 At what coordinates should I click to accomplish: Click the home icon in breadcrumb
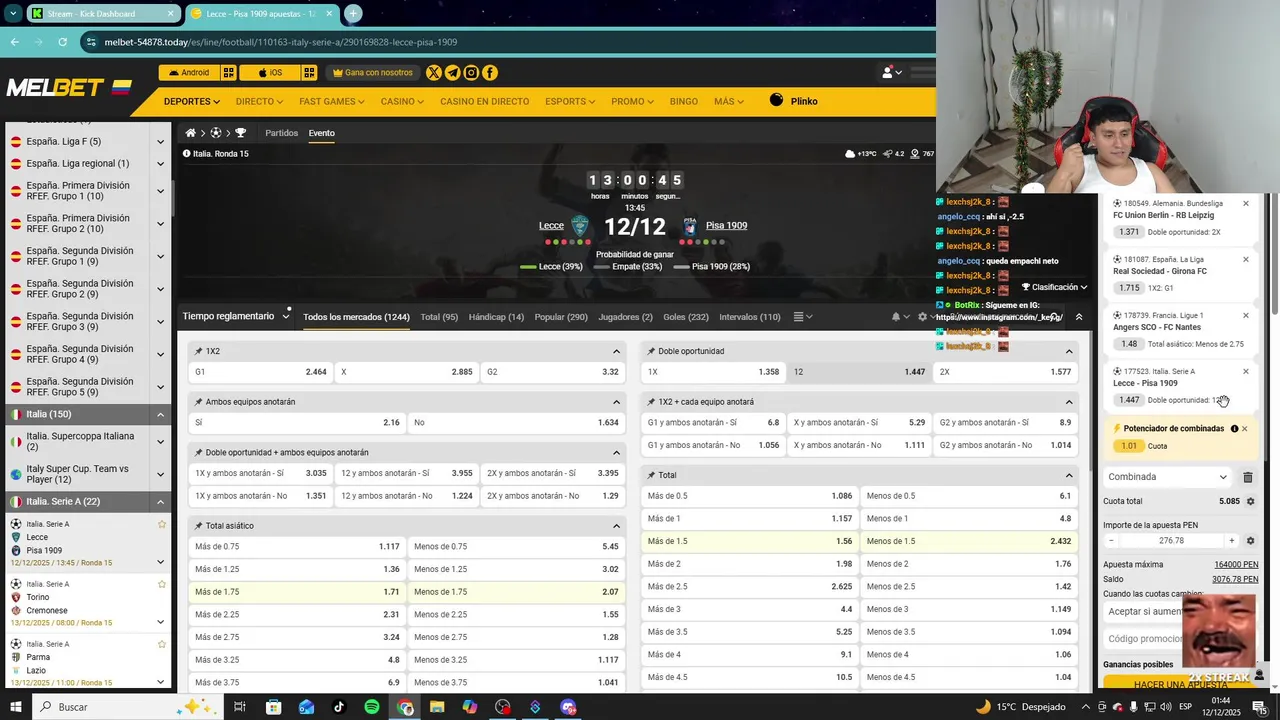pyautogui.click(x=190, y=133)
